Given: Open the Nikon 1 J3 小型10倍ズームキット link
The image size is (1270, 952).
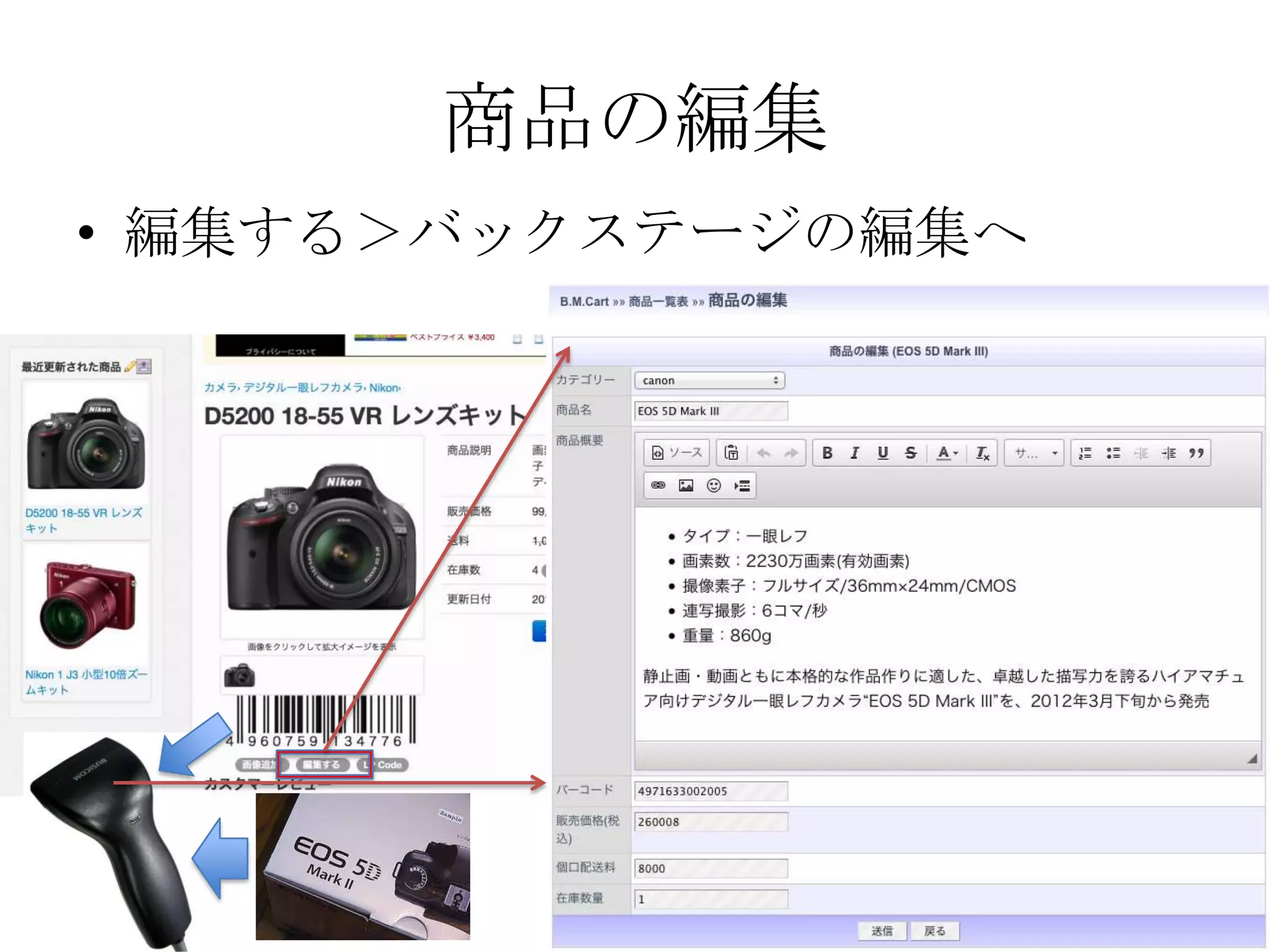Looking at the screenshot, I should (x=86, y=682).
